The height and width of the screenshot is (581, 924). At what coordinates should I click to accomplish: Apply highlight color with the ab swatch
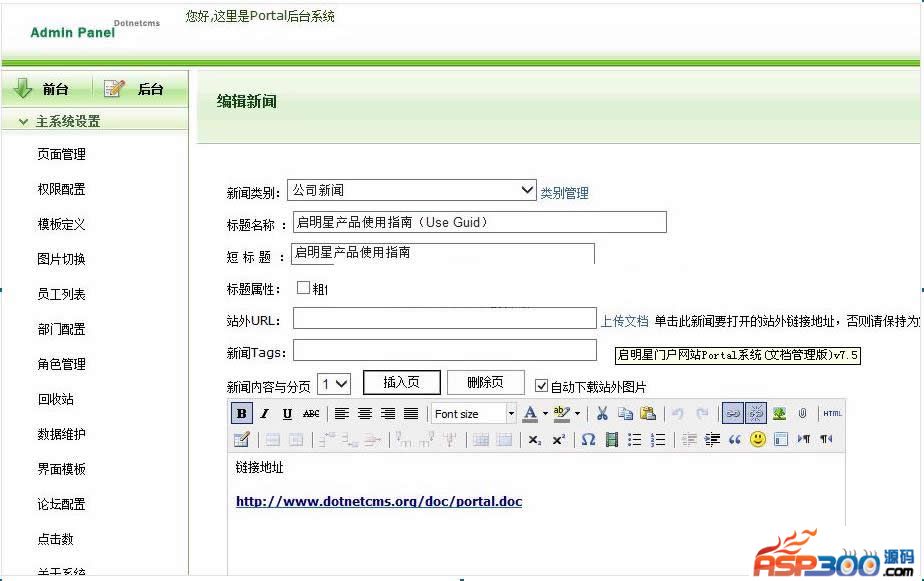pos(562,414)
